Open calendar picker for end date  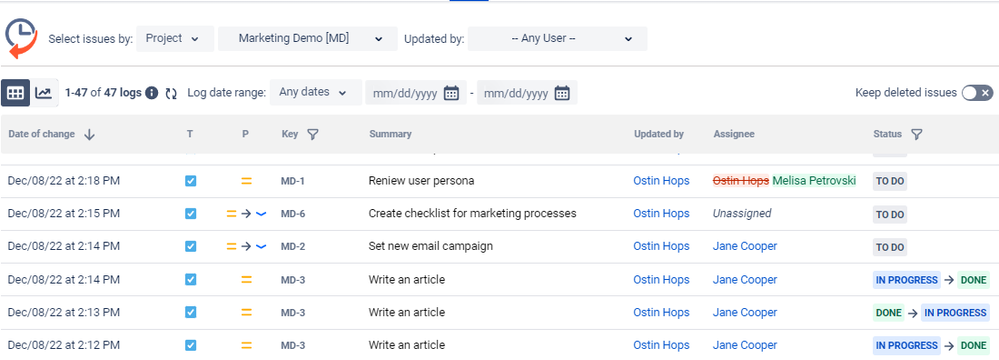pos(562,93)
